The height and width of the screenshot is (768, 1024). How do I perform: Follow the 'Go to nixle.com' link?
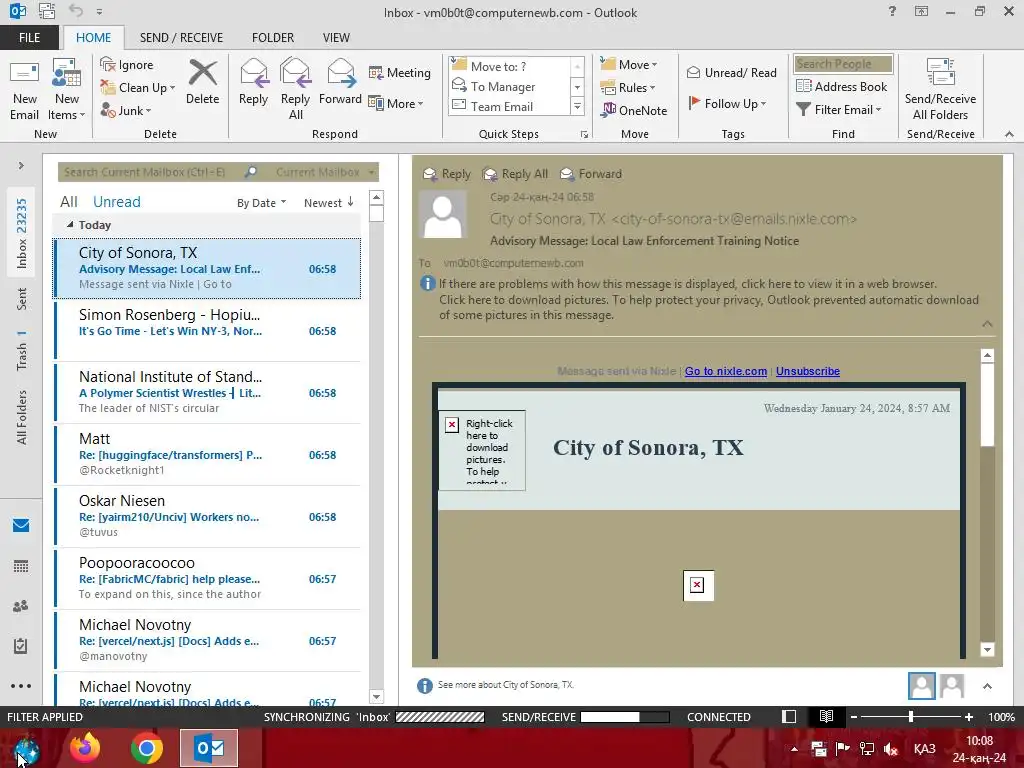point(726,371)
